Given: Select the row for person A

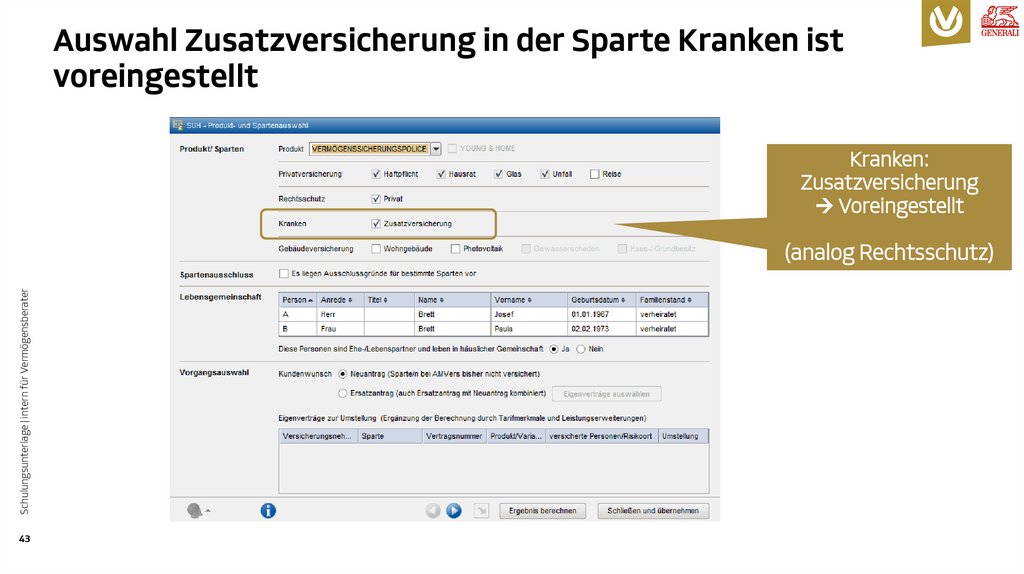Looking at the screenshot, I should tap(494, 315).
